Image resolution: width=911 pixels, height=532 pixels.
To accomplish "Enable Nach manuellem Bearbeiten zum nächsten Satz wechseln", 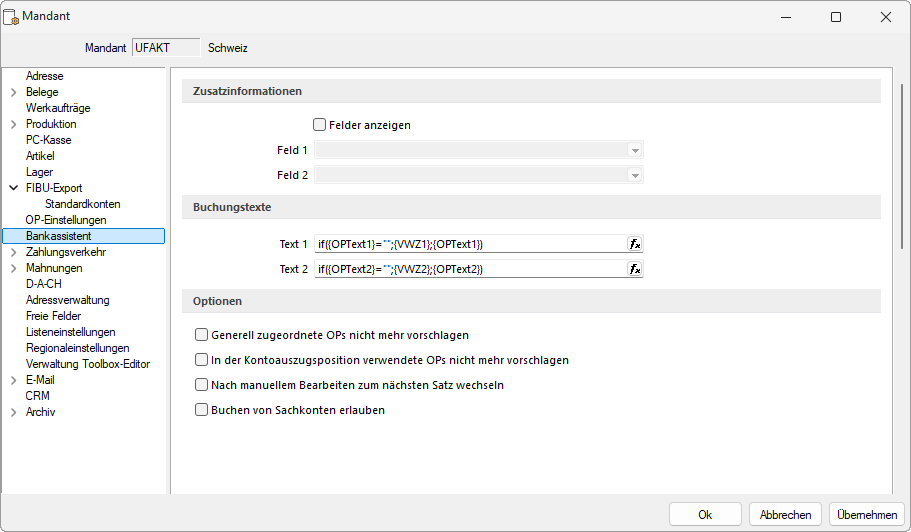I will pos(201,385).
